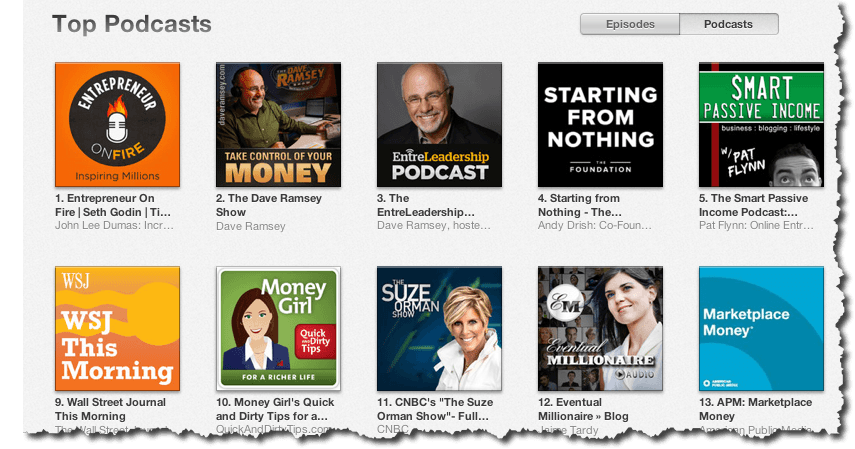Open '13. APM: Marketplace Money' title link
855x449 pixels.
(x=755, y=409)
